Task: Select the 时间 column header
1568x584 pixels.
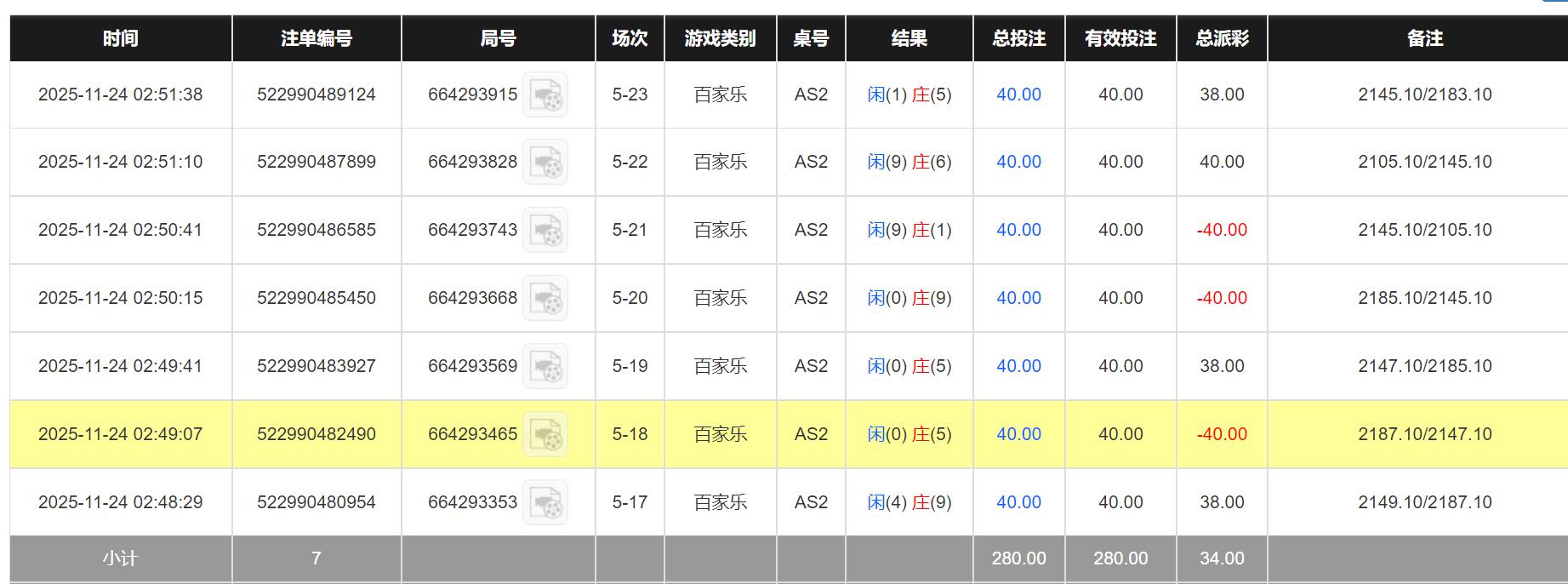Action: click(x=117, y=37)
